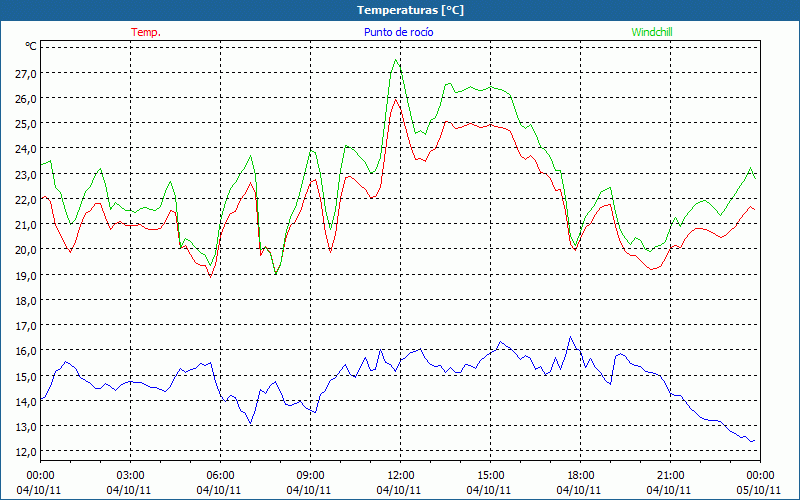800x500 pixels.
Task: Click the 20,0 y-axis value
Action: (x=26, y=250)
